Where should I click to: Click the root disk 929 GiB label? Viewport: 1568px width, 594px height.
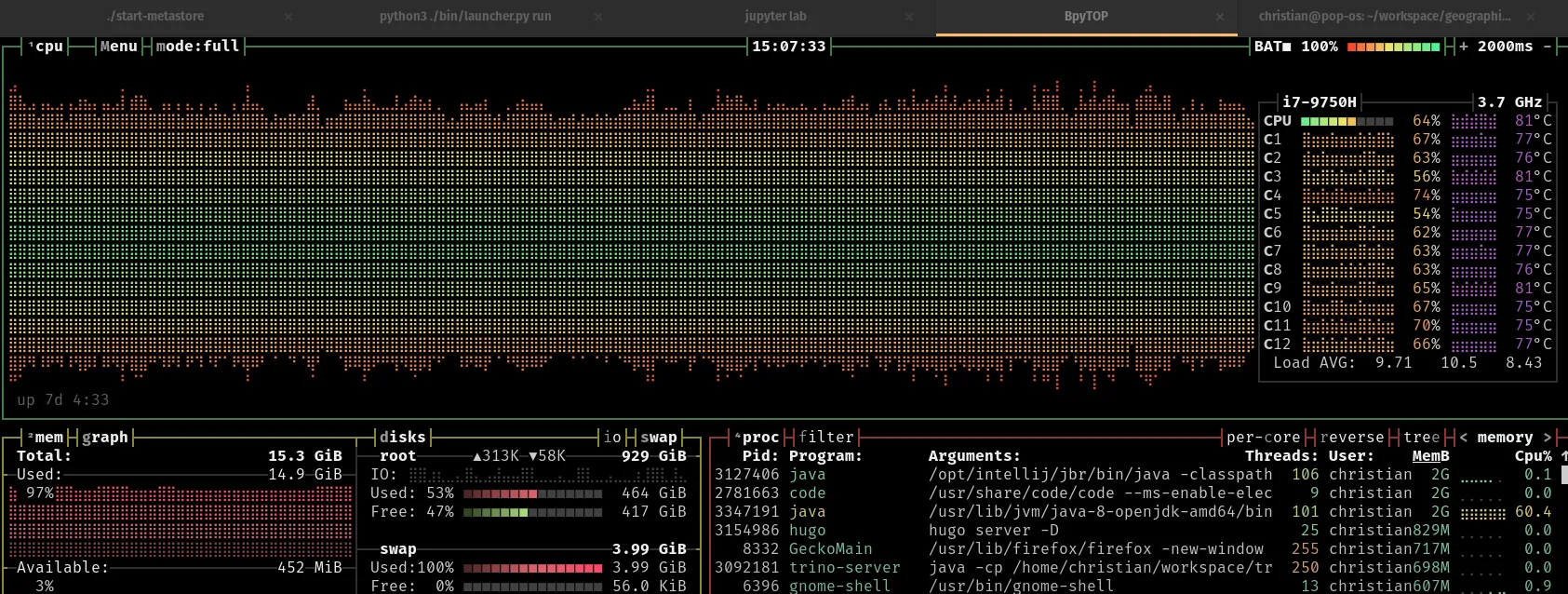click(654, 456)
